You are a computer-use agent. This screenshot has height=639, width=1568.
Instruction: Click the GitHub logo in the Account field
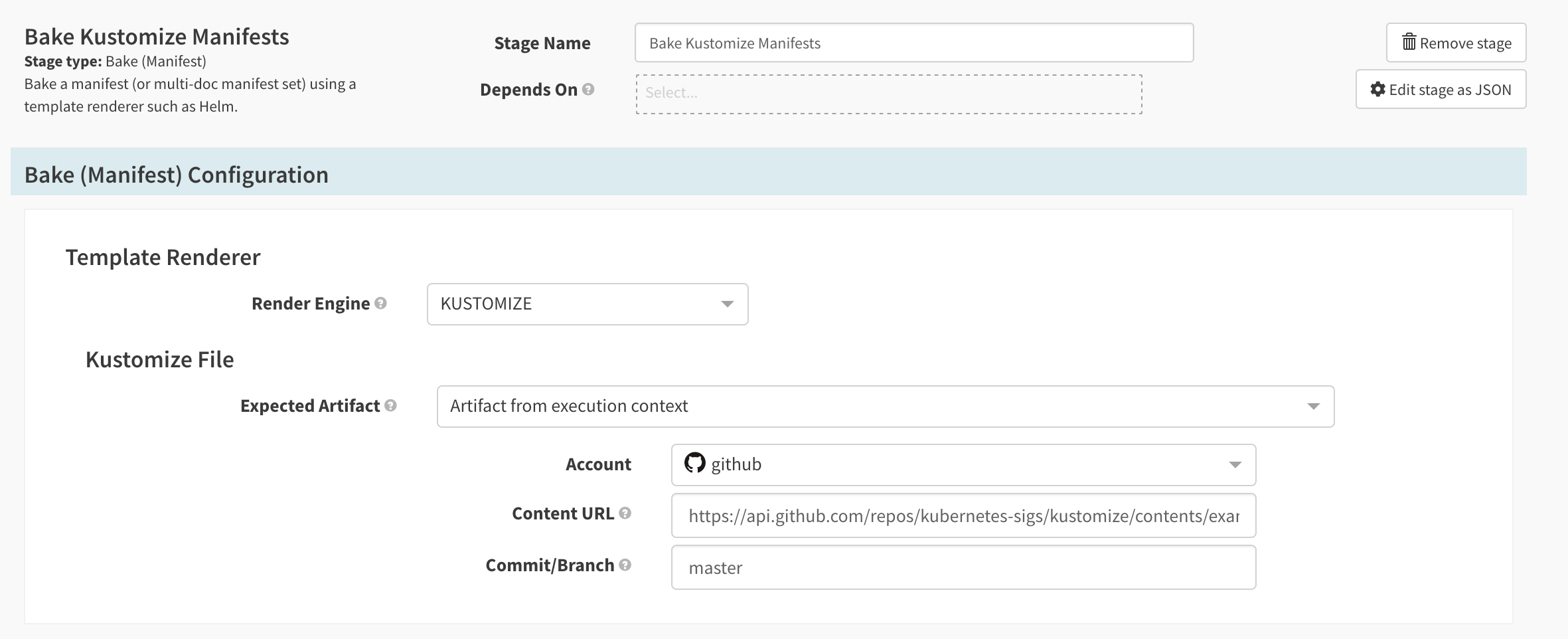(x=694, y=463)
